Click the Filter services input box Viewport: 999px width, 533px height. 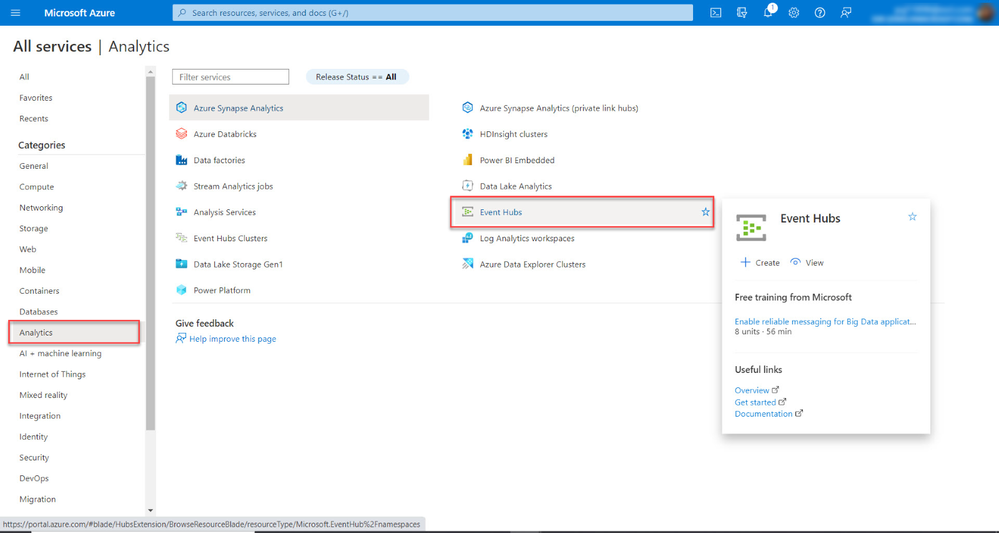[x=231, y=77]
